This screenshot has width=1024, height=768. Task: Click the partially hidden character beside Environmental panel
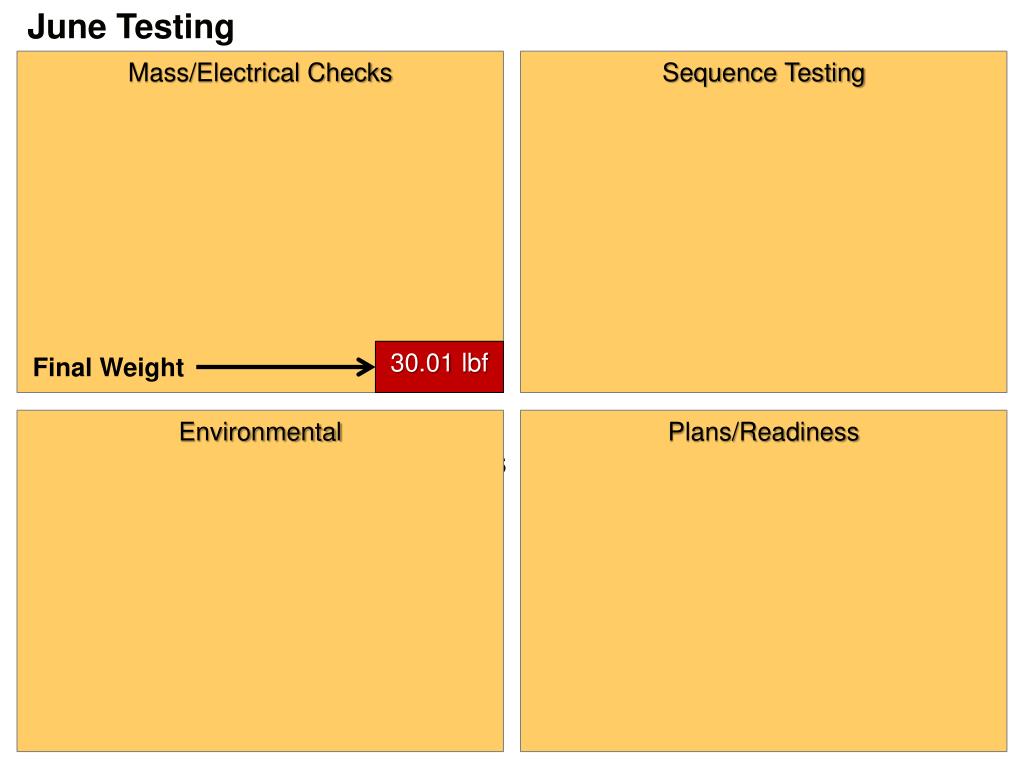[x=505, y=465]
